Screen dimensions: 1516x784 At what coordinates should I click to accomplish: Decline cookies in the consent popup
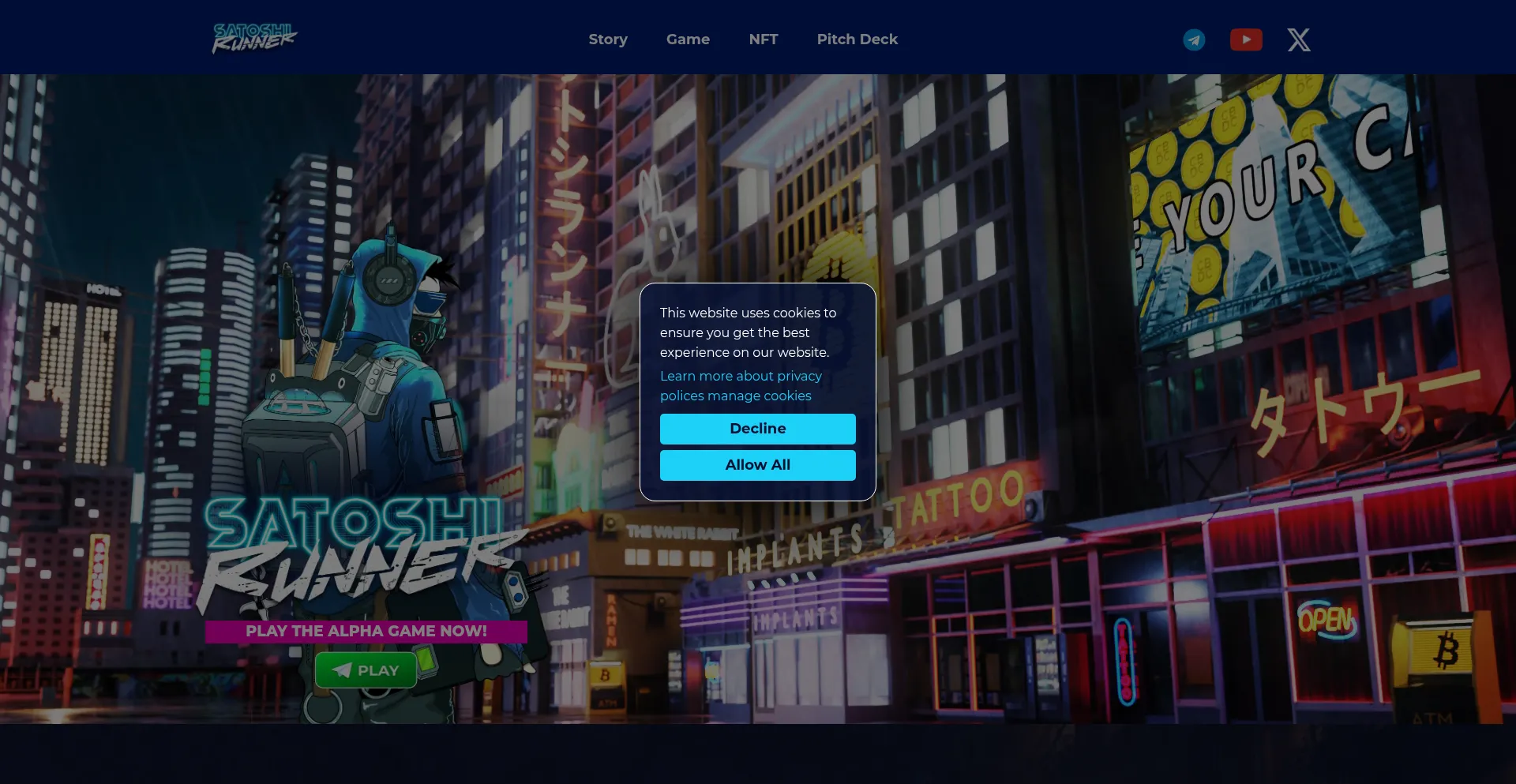pos(757,429)
